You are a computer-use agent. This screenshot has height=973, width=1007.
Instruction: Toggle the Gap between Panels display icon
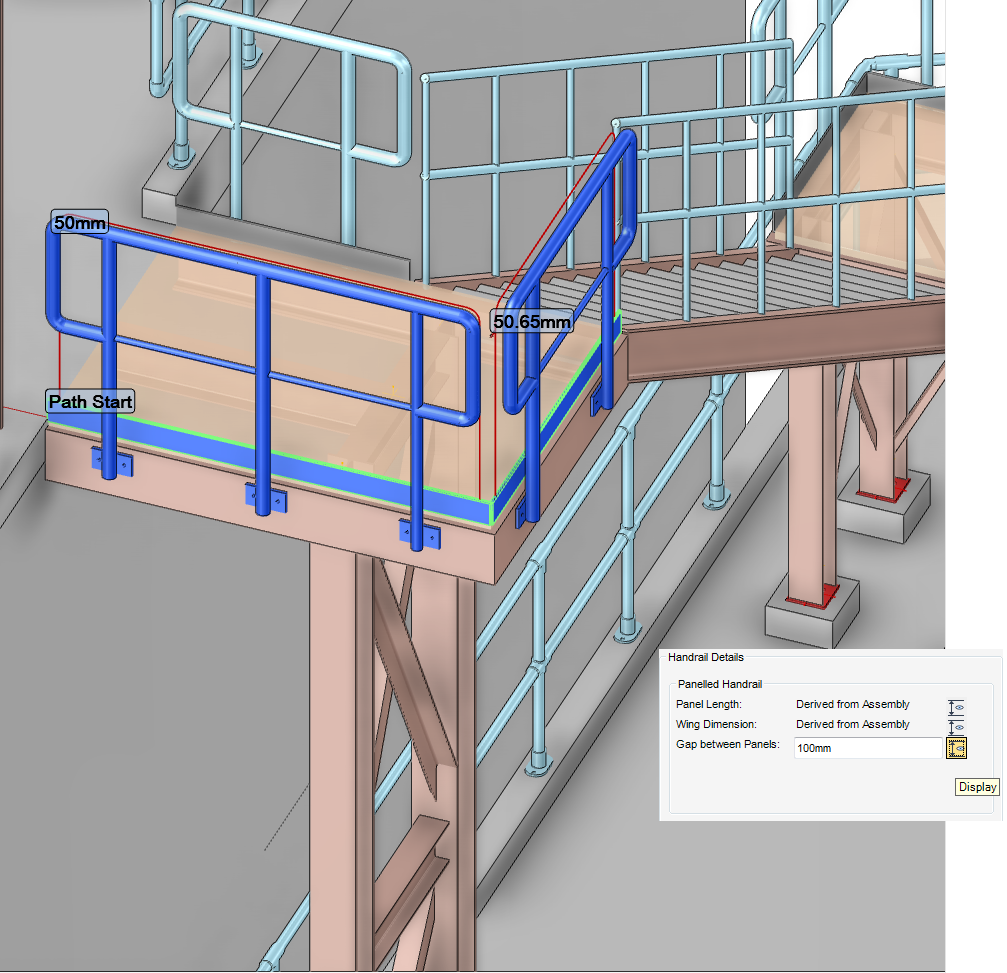957,748
